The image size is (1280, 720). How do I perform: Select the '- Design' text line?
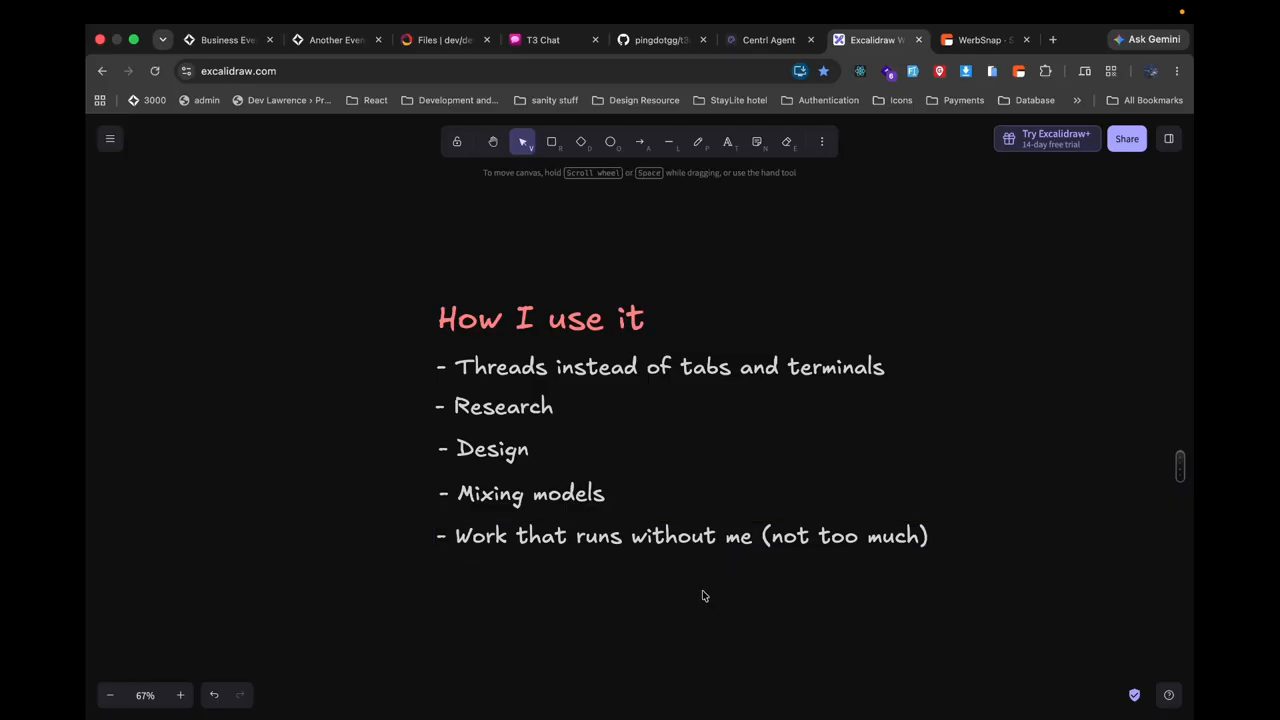(x=483, y=450)
